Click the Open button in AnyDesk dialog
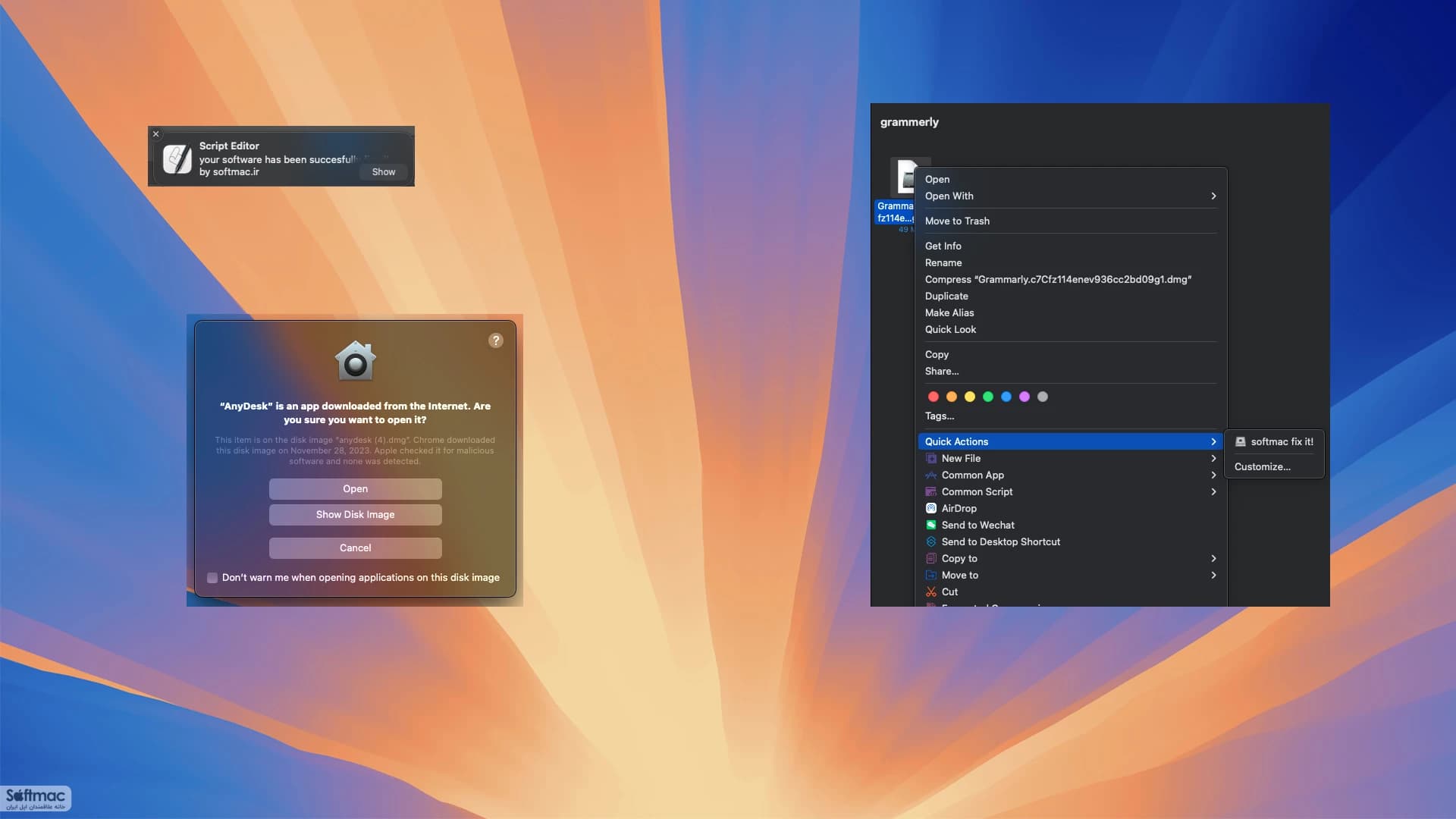Image resolution: width=1456 pixels, height=819 pixels. [x=355, y=489]
